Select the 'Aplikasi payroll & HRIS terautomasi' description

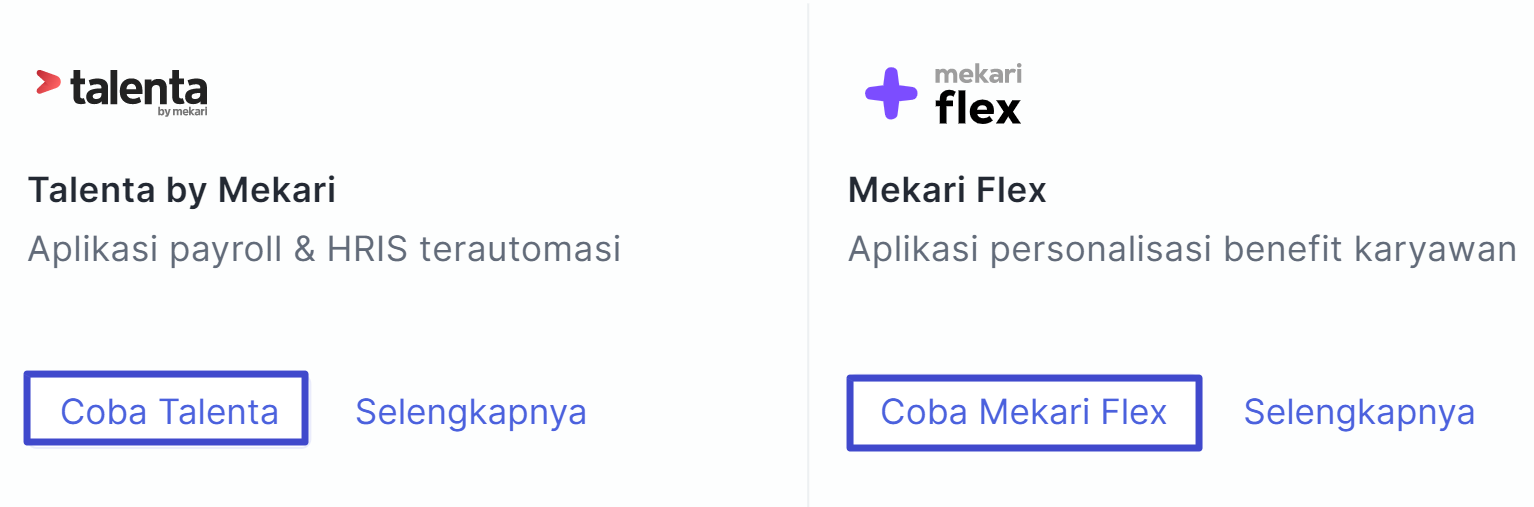point(325,249)
